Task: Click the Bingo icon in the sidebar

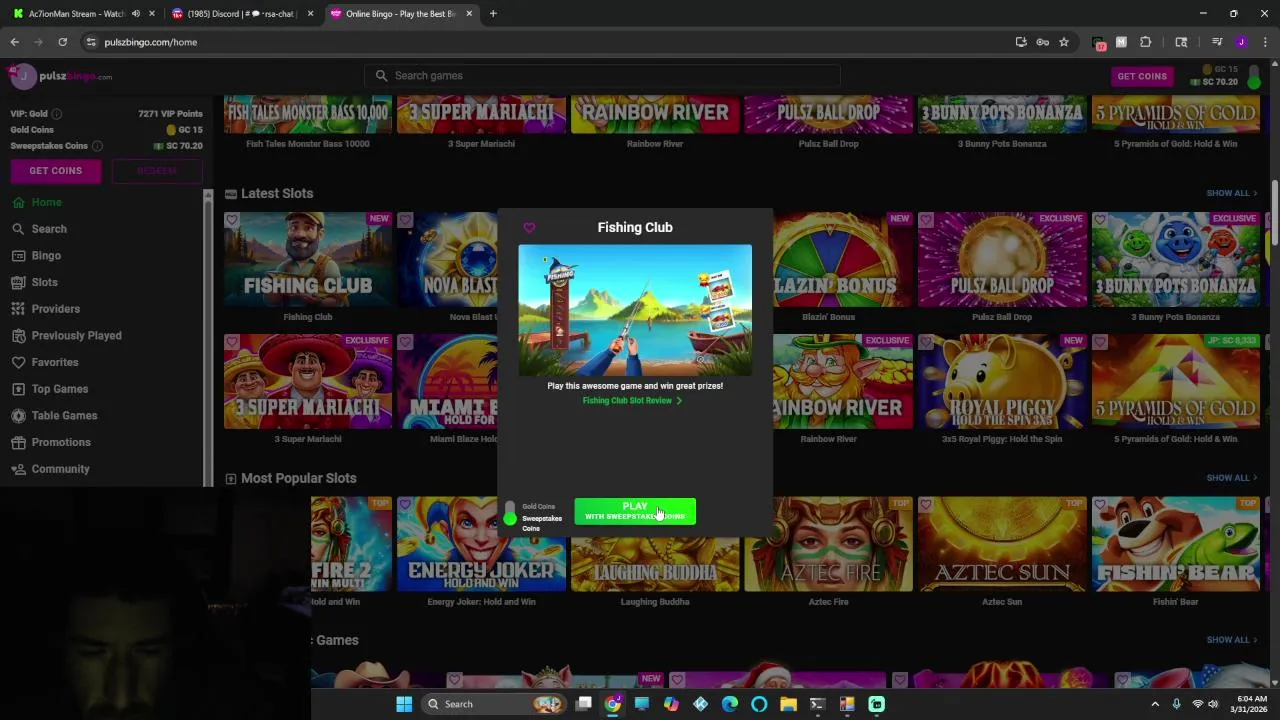Action: 18,256
